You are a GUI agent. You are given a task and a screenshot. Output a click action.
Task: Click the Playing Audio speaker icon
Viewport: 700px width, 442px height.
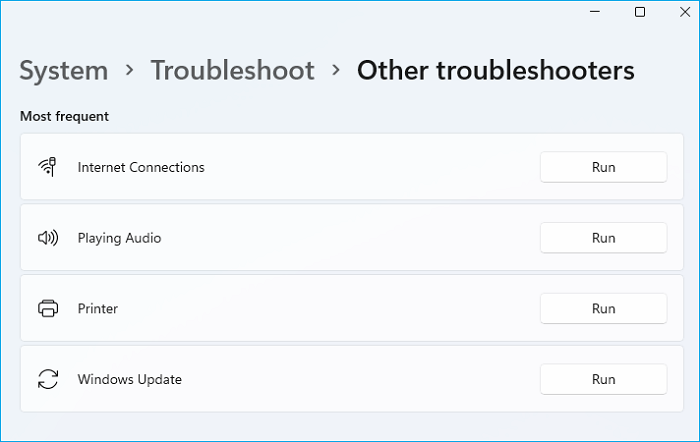(47, 238)
